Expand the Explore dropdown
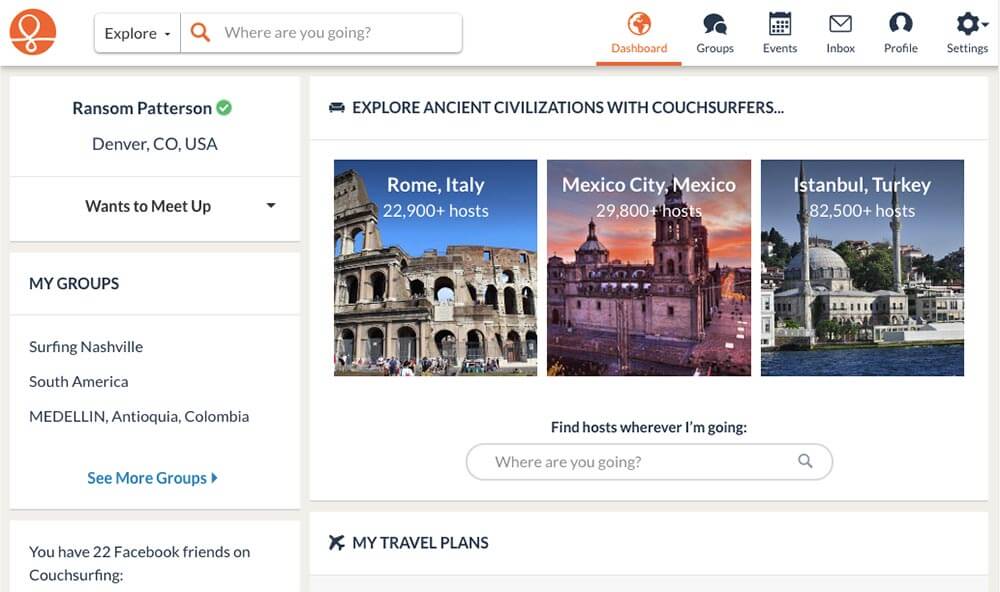The width and height of the screenshot is (1000, 592). [x=137, y=33]
